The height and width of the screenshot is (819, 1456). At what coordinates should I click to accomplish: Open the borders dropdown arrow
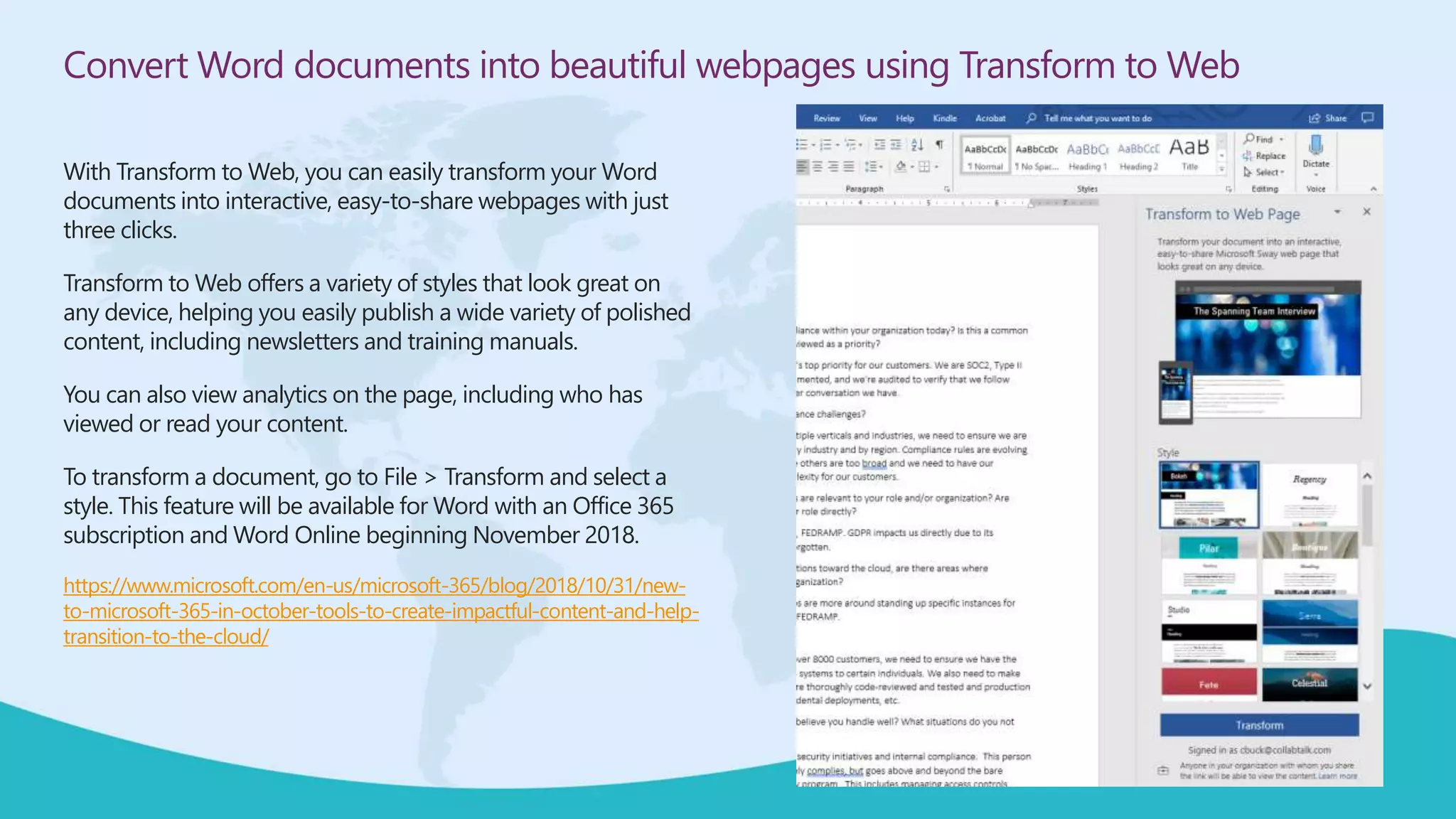936,167
